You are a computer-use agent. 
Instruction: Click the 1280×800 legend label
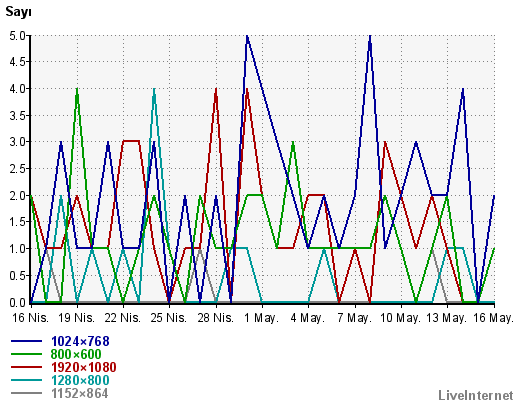click(x=80, y=380)
